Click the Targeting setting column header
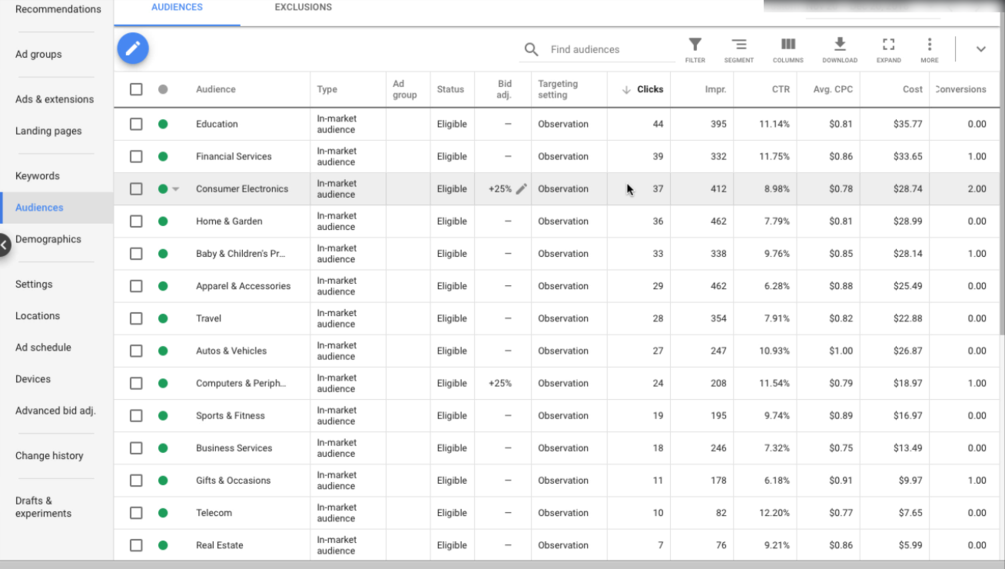 pyautogui.click(x=558, y=89)
